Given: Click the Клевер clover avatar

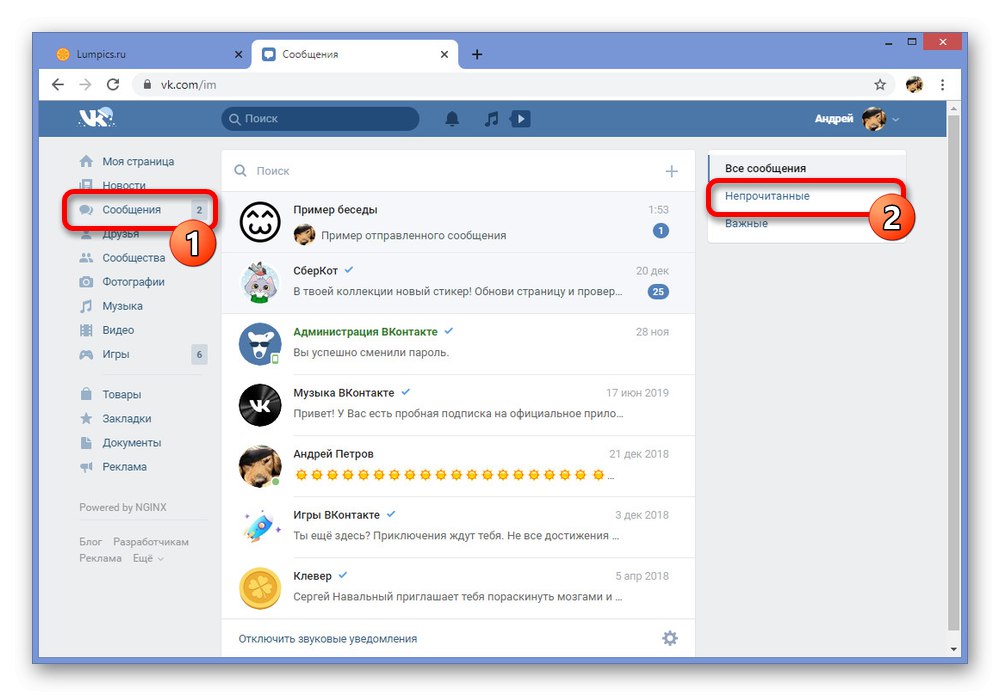Looking at the screenshot, I should tap(260, 588).
